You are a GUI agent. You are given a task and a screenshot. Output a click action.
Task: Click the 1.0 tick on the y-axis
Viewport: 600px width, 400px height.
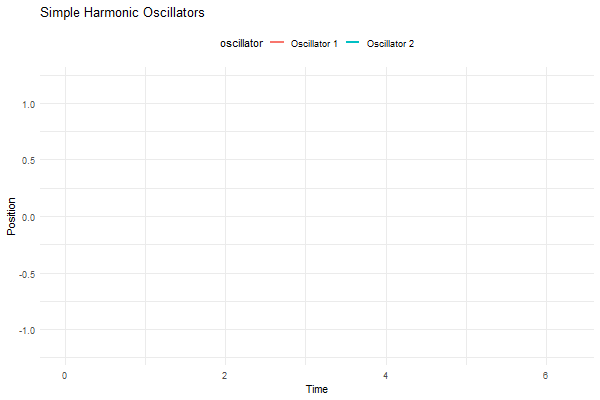(x=28, y=104)
